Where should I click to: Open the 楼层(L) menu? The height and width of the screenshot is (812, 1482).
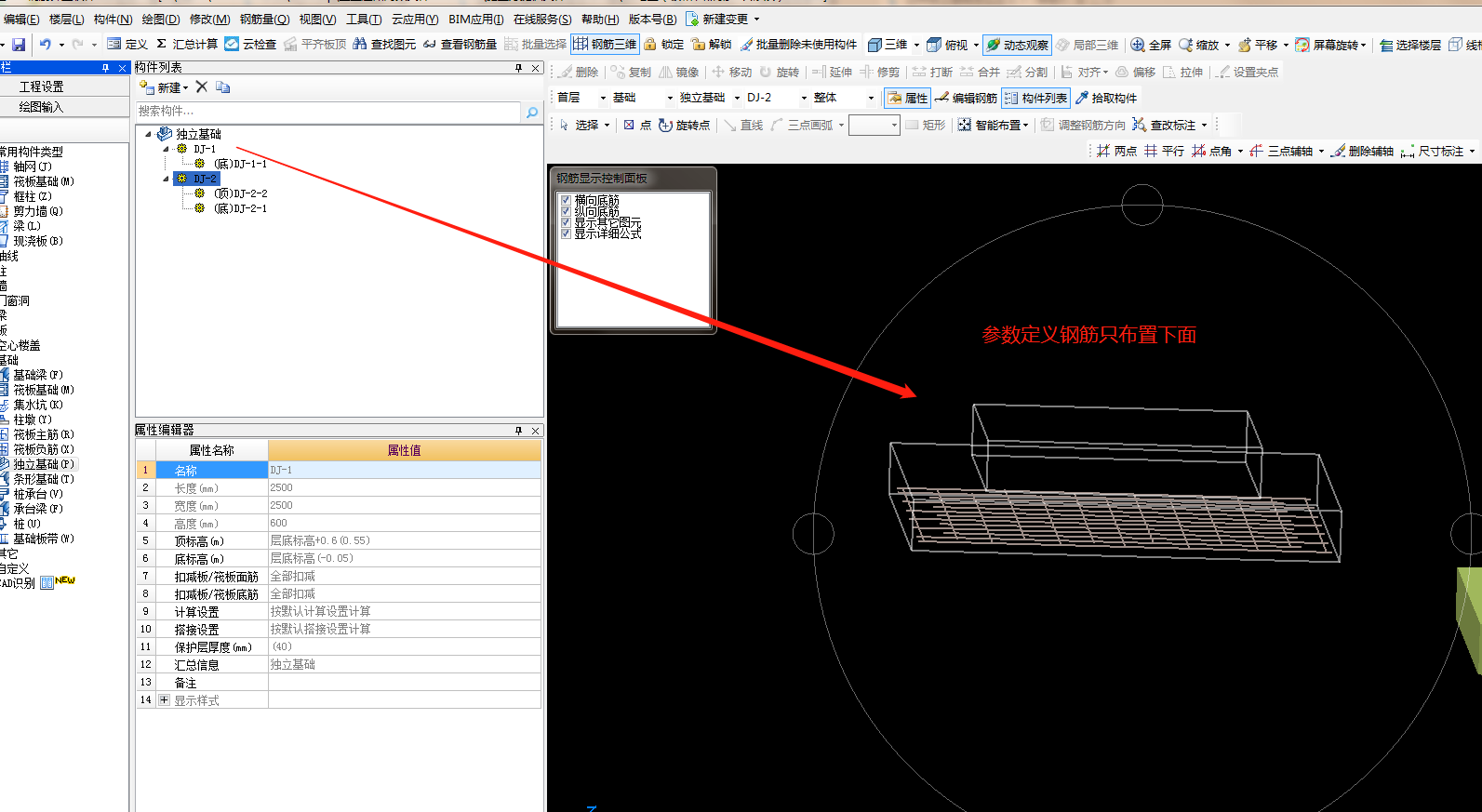point(66,19)
